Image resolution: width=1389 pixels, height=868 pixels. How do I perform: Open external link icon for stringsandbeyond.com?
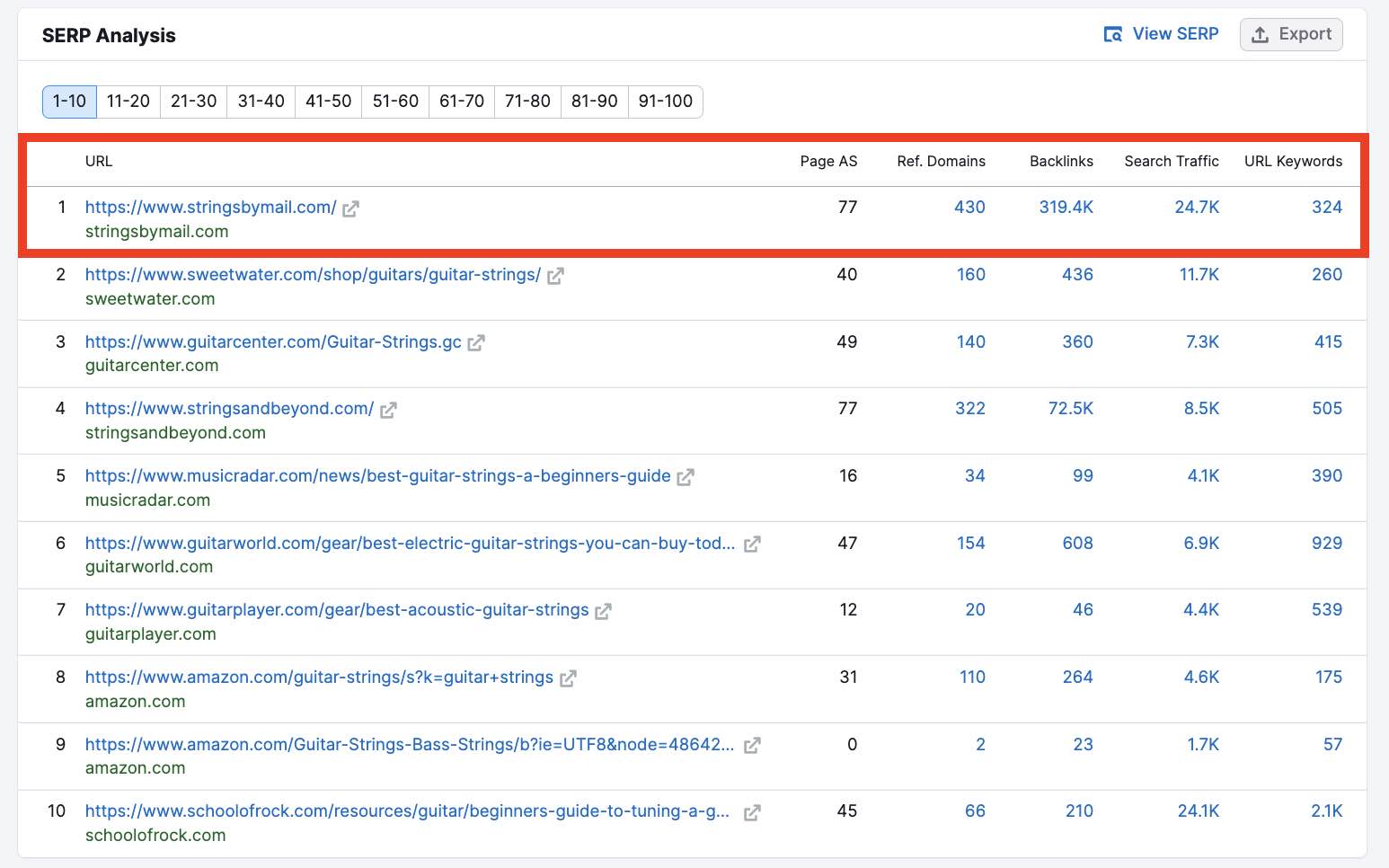tap(388, 410)
